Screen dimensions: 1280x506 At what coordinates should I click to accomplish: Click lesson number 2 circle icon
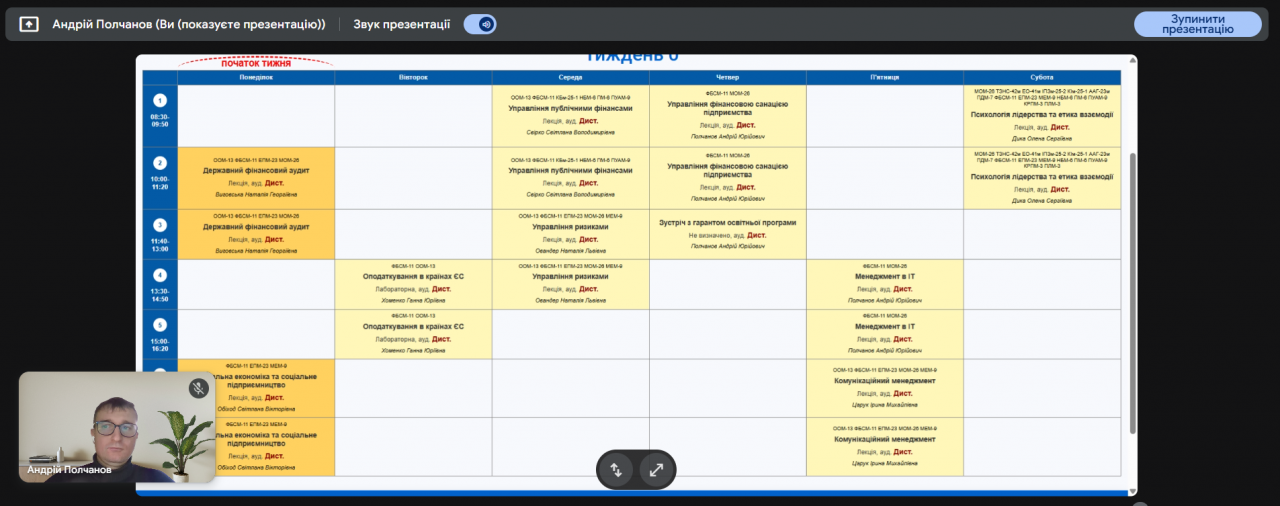click(160, 163)
